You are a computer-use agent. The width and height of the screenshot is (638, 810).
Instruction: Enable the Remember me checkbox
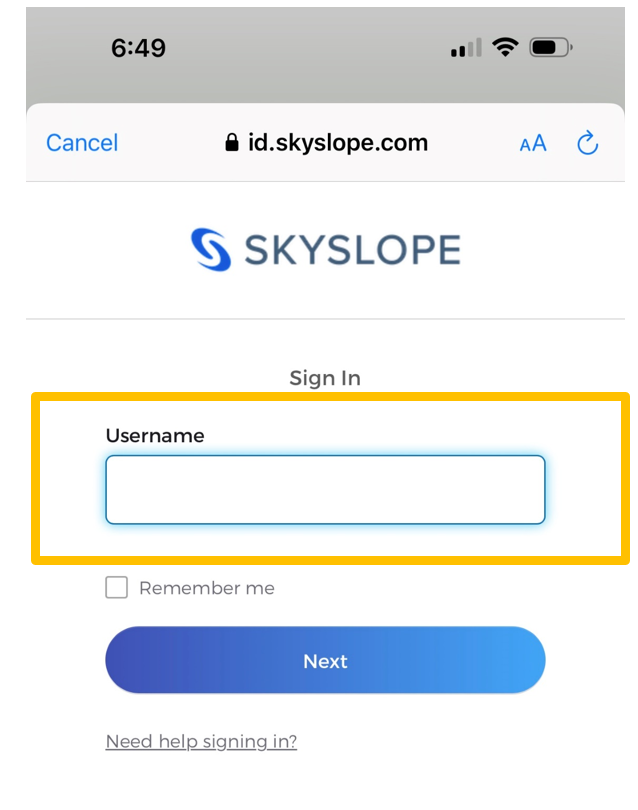pos(117,588)
